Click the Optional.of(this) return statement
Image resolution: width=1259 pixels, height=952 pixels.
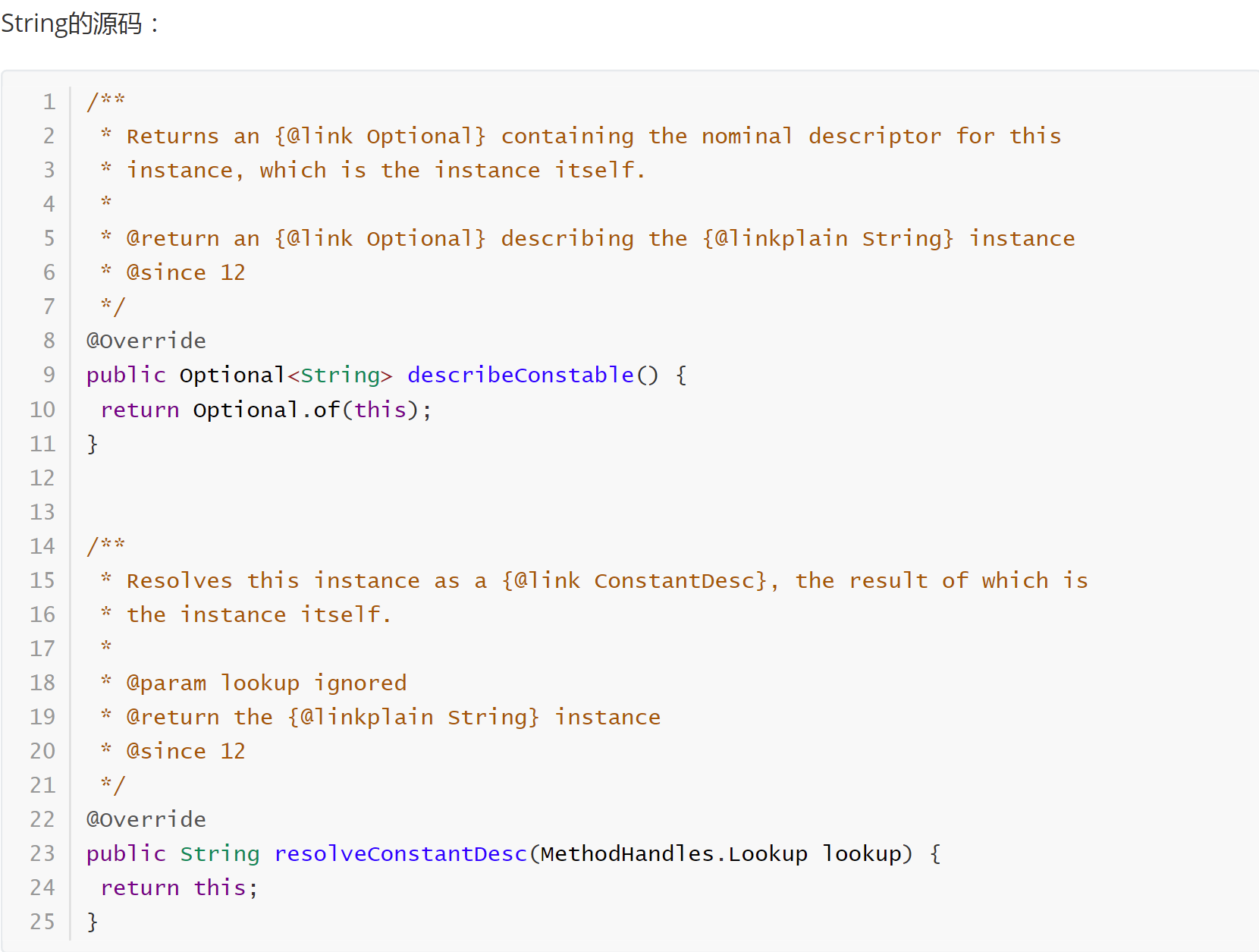pos(266,410)
